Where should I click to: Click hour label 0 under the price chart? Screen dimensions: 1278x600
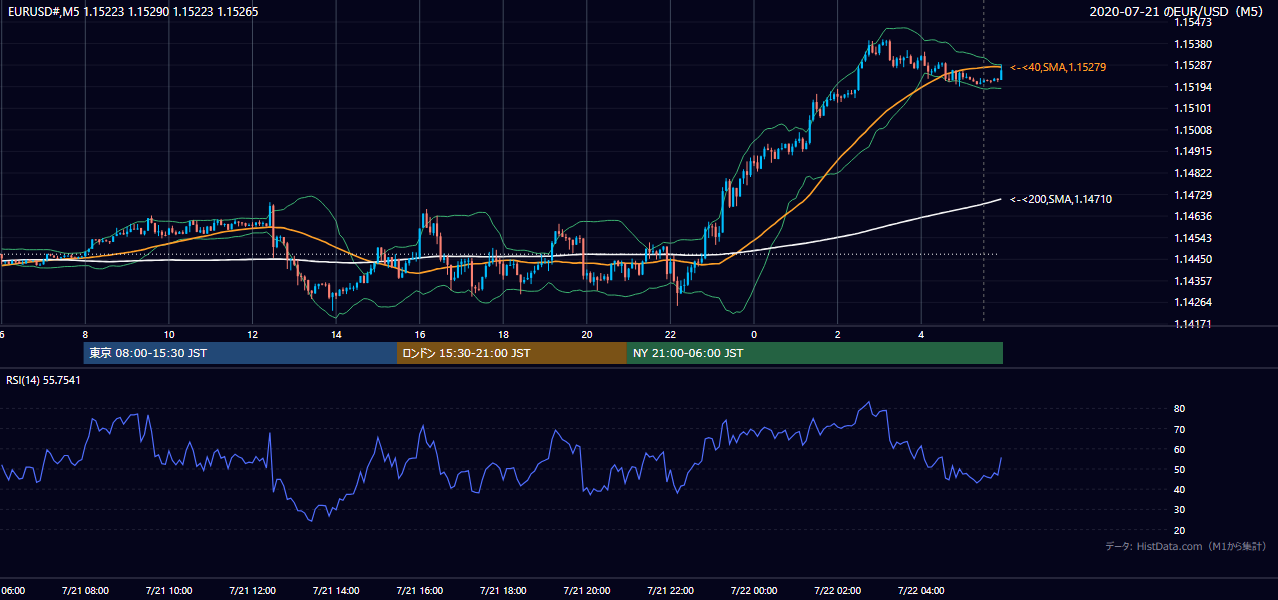click(x=754, y=335)
